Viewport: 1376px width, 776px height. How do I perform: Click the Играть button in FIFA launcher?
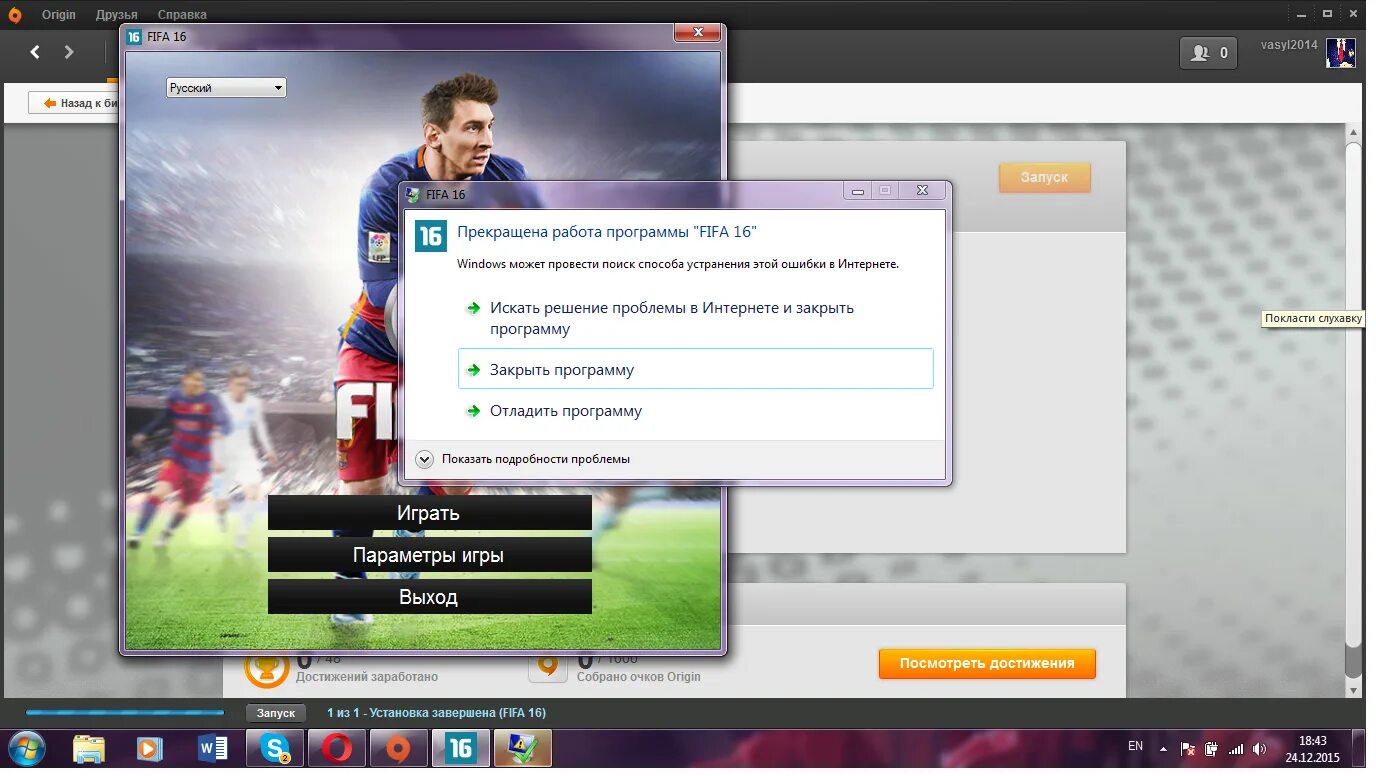click(429, 513)
